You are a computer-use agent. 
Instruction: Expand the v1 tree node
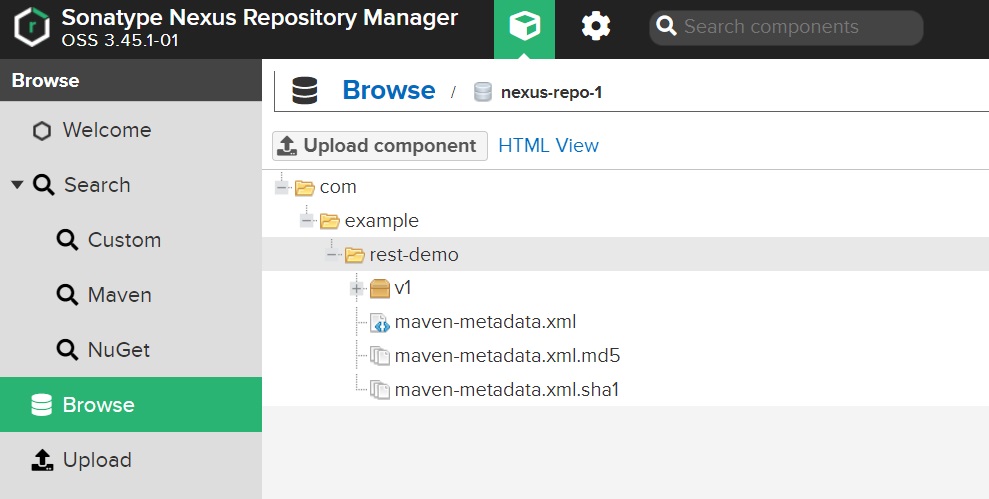point(356,289)
